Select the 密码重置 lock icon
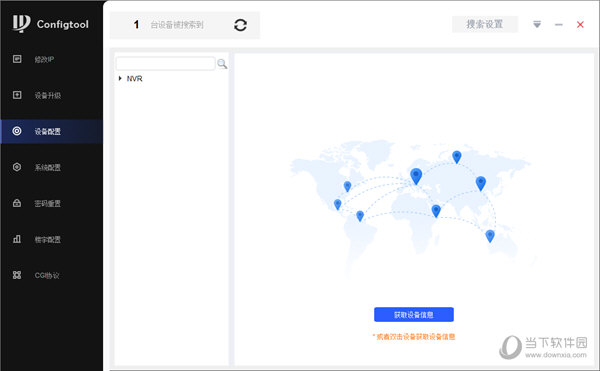The height and width of the screenshot is (371, 600). point(17,203)
